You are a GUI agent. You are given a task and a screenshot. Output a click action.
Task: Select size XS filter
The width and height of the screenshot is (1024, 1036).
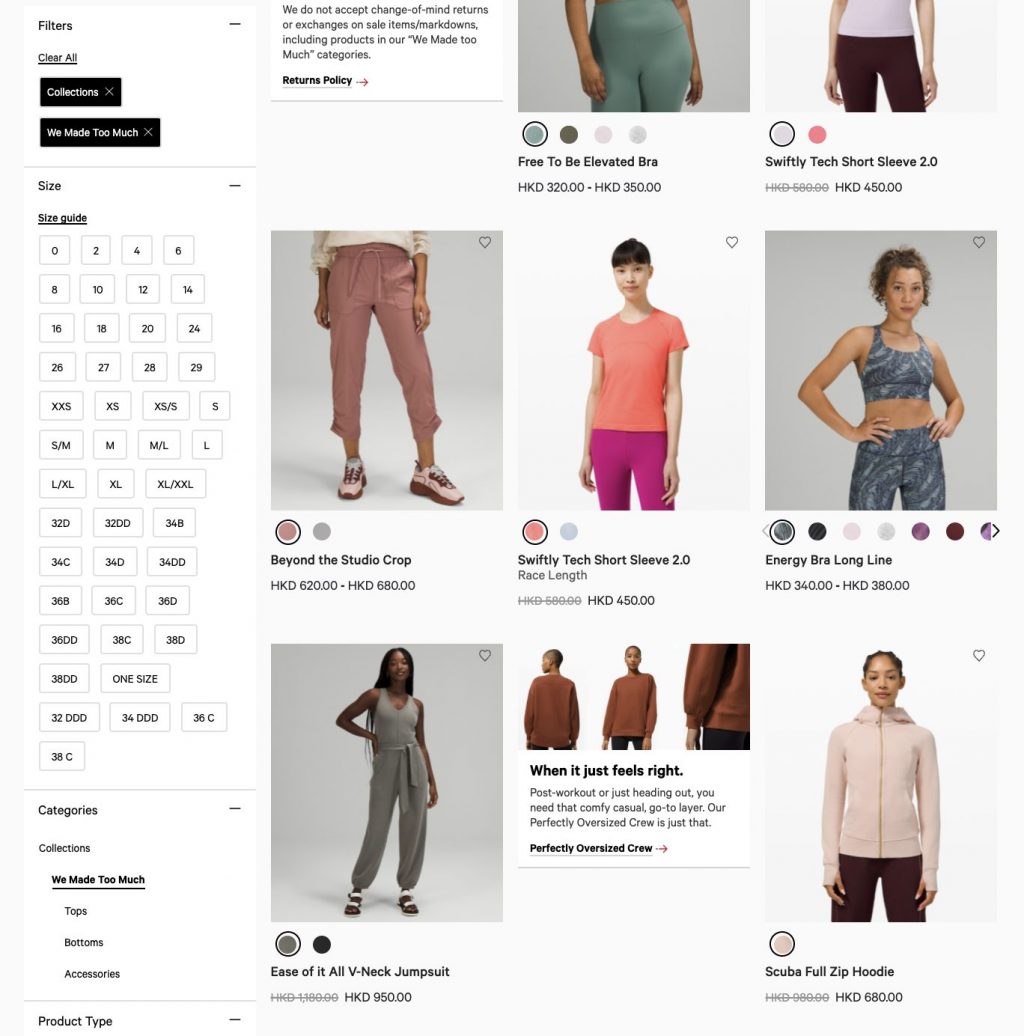(112, 406)
